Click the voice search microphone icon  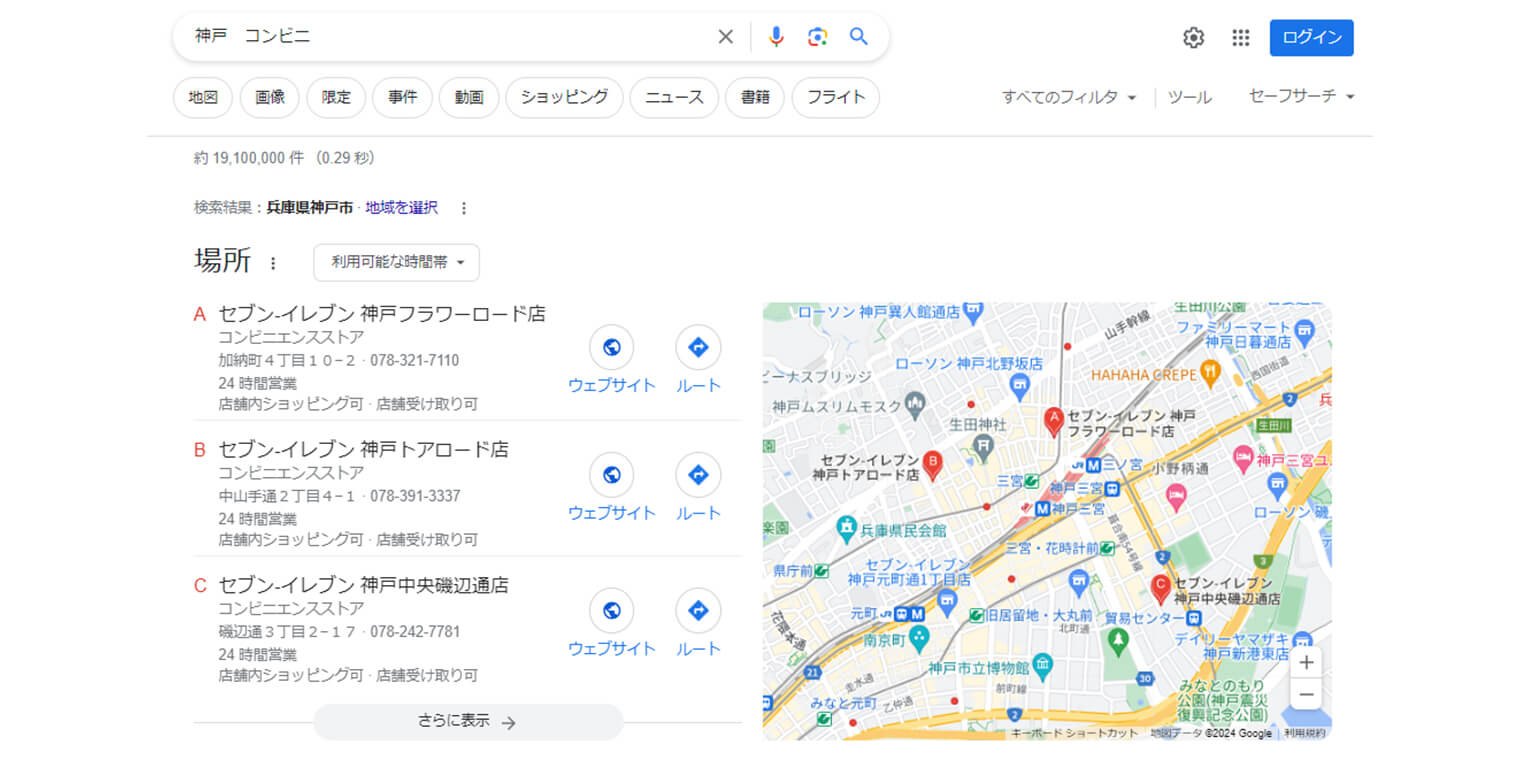point(776,37)
